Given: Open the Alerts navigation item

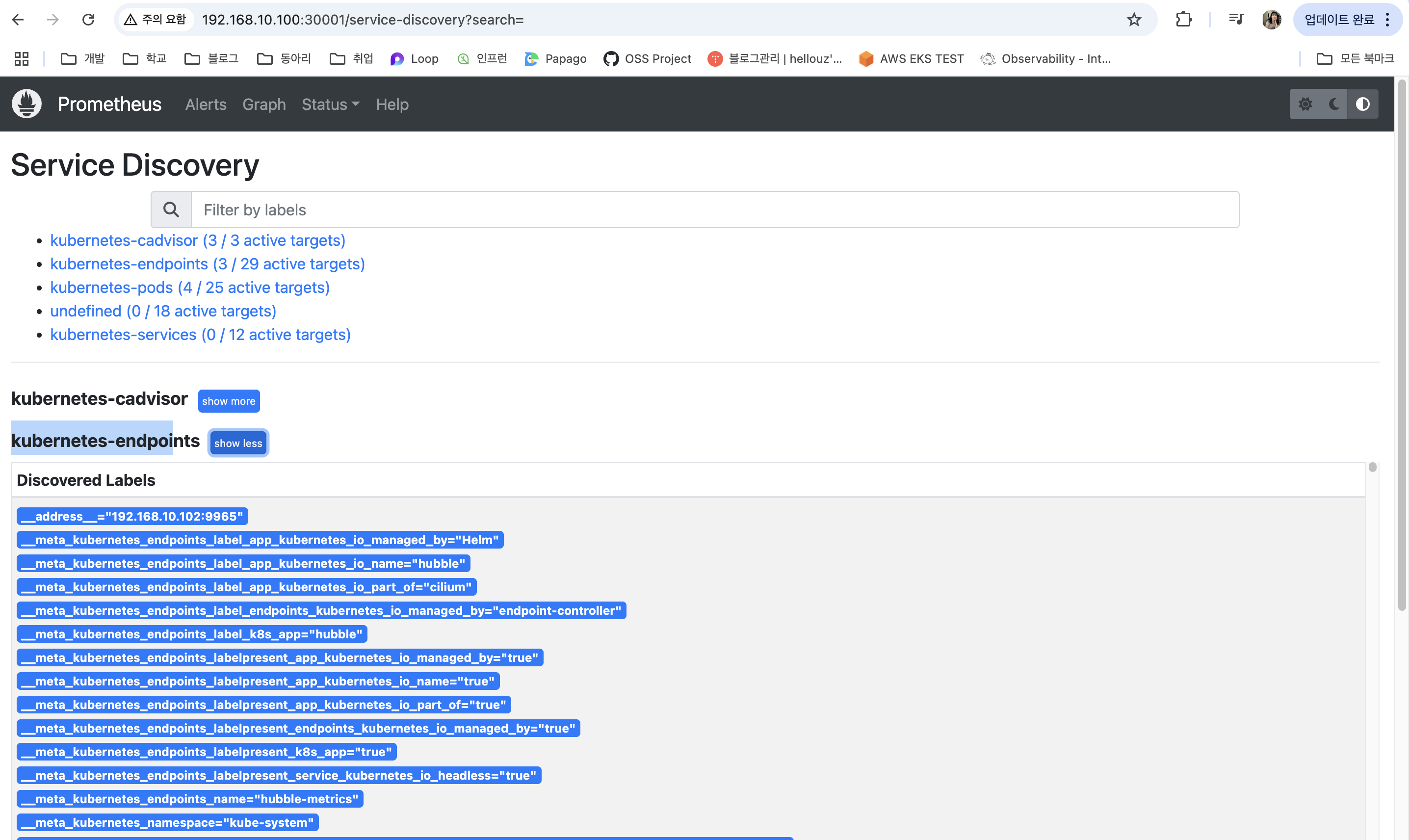Looking at the screenshot, I should point(206,104).
